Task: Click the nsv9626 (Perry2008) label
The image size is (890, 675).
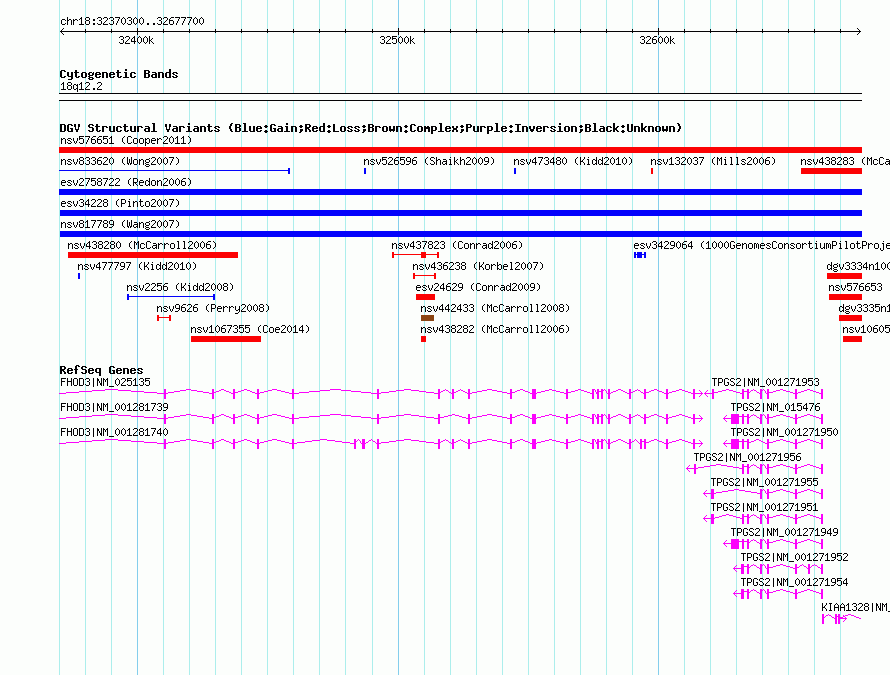Action: pyautogui.click(x=213, y=308)
